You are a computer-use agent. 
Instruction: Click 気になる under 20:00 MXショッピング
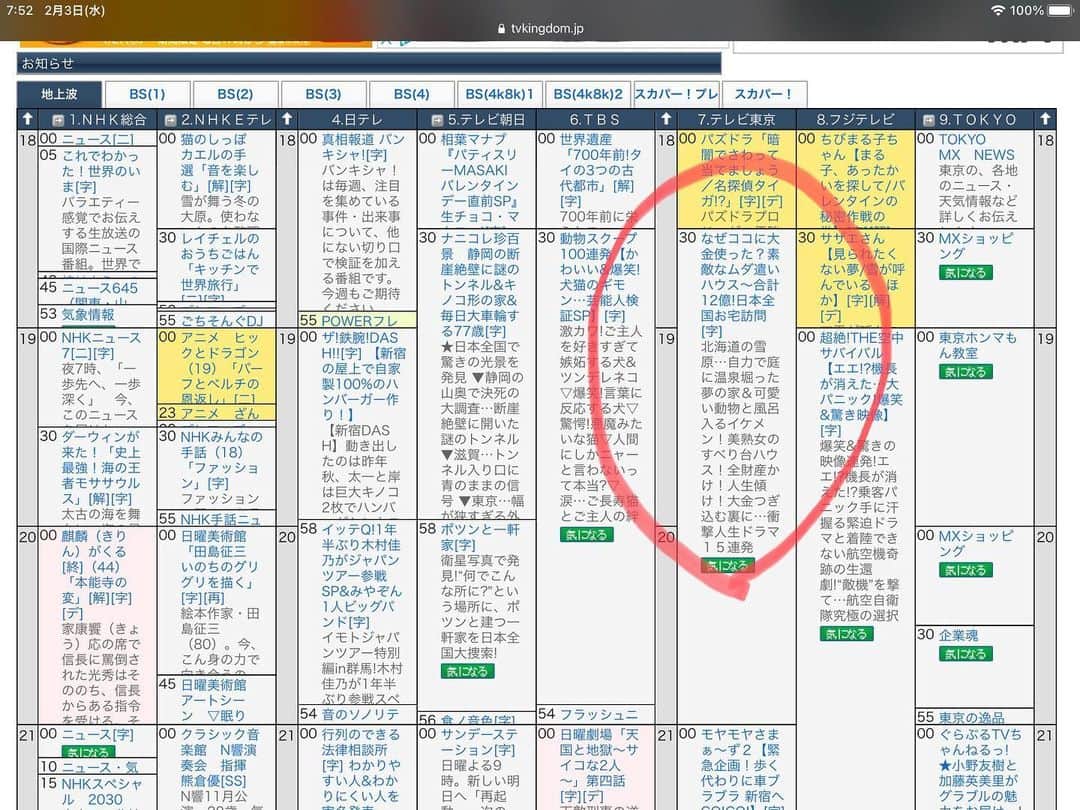coord(966,570)
